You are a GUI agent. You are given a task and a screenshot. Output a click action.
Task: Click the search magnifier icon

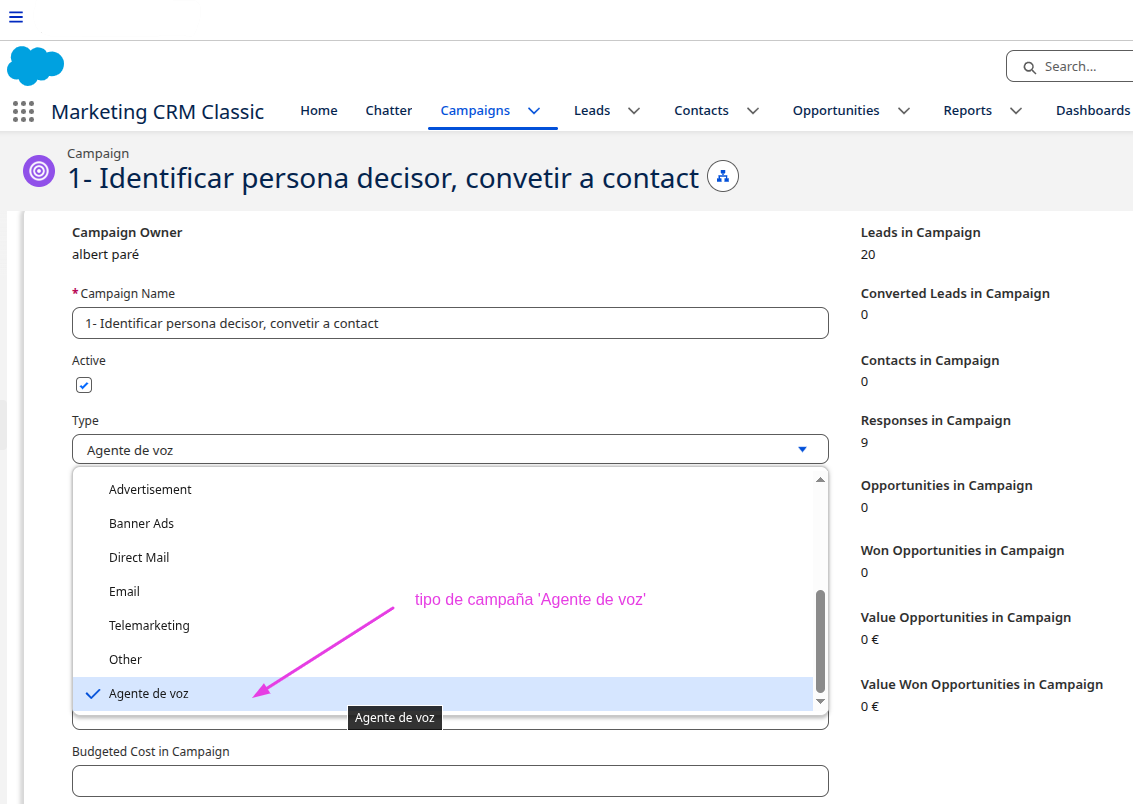pyautogui.click(x=1030, y=67)
